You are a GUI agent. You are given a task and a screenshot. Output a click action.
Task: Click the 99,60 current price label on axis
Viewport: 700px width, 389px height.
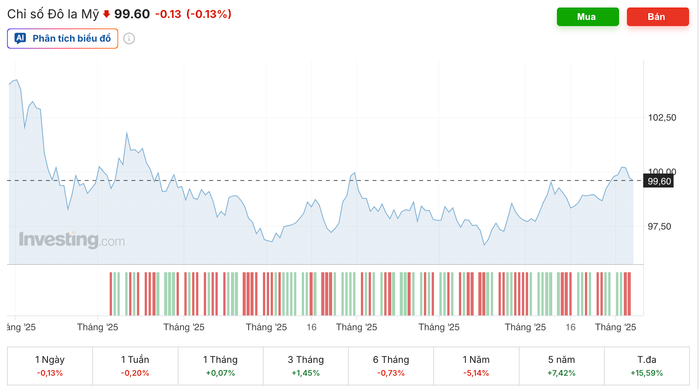pos(658,181)
